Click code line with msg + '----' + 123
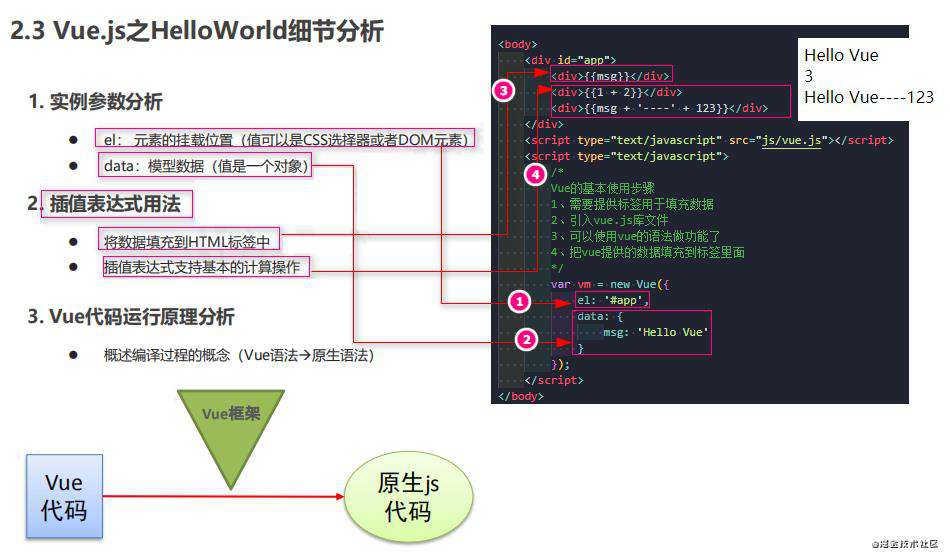The width and height of the screenshot is (950, 559). click(x=659, y=108)
